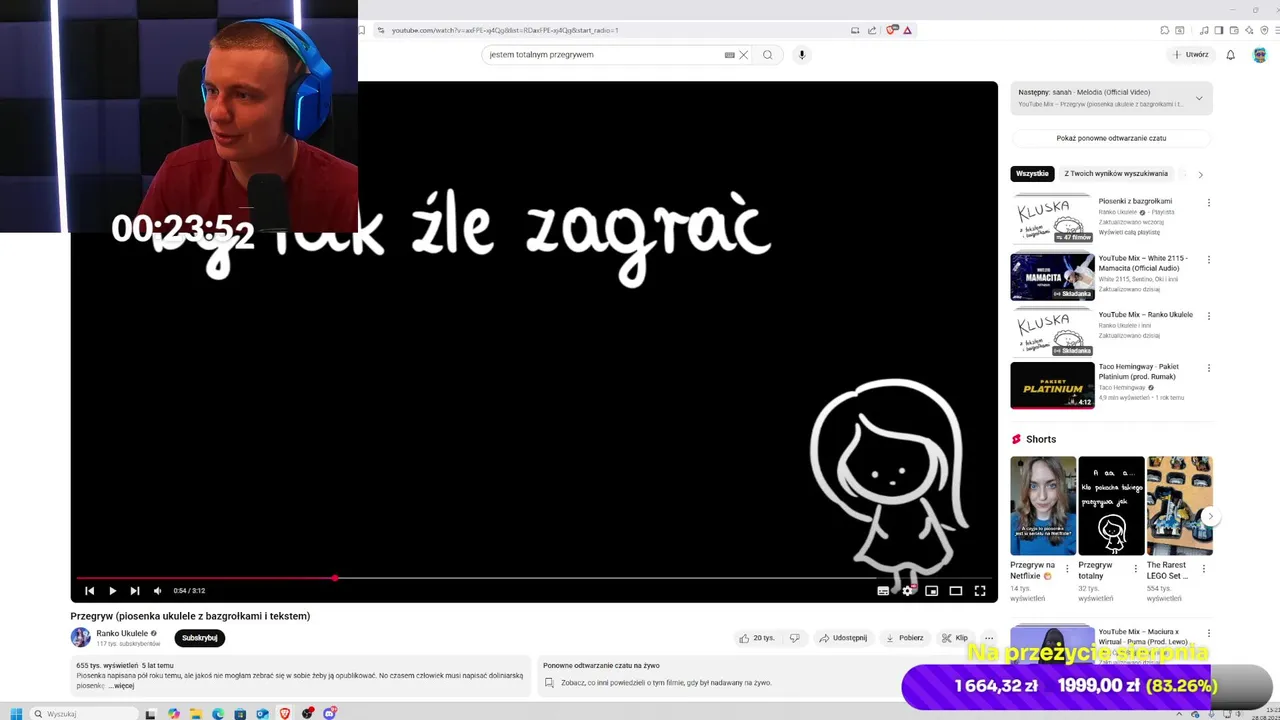Play the paused video
Viewport: 1280px width, 720px height.
coord(112,590)
